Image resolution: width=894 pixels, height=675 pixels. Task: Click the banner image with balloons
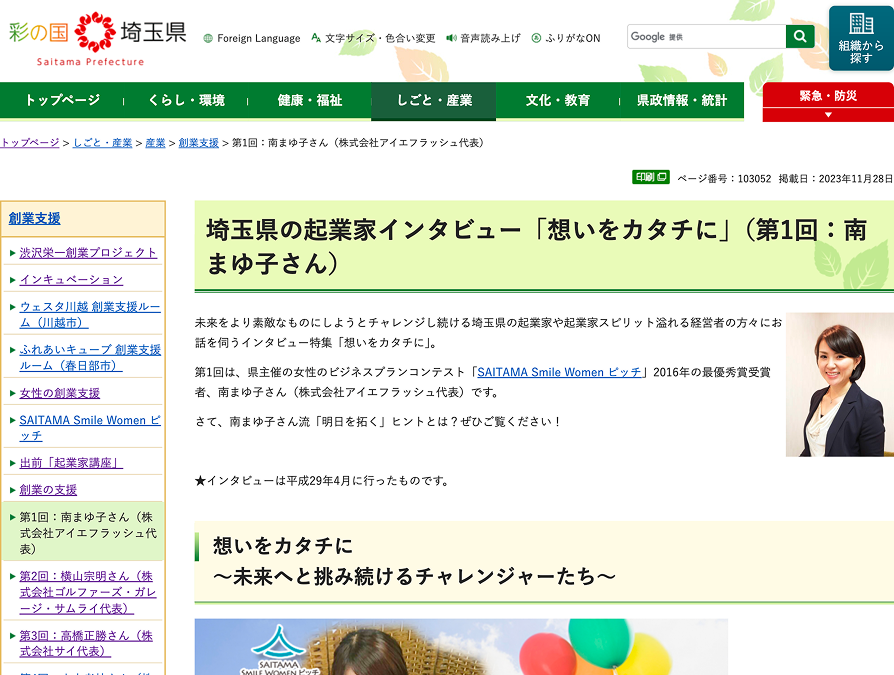click(x=461, y=646)
